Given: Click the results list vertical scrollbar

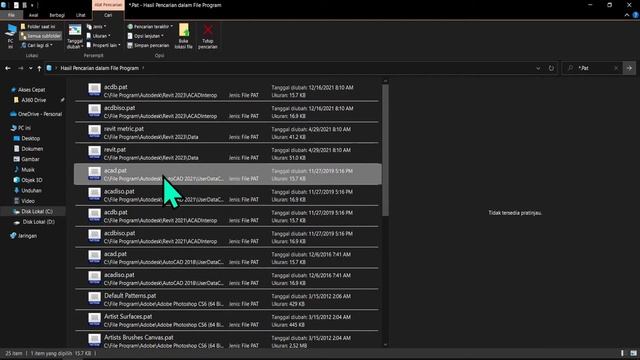Looking at the screenshot, I should 385,150.
